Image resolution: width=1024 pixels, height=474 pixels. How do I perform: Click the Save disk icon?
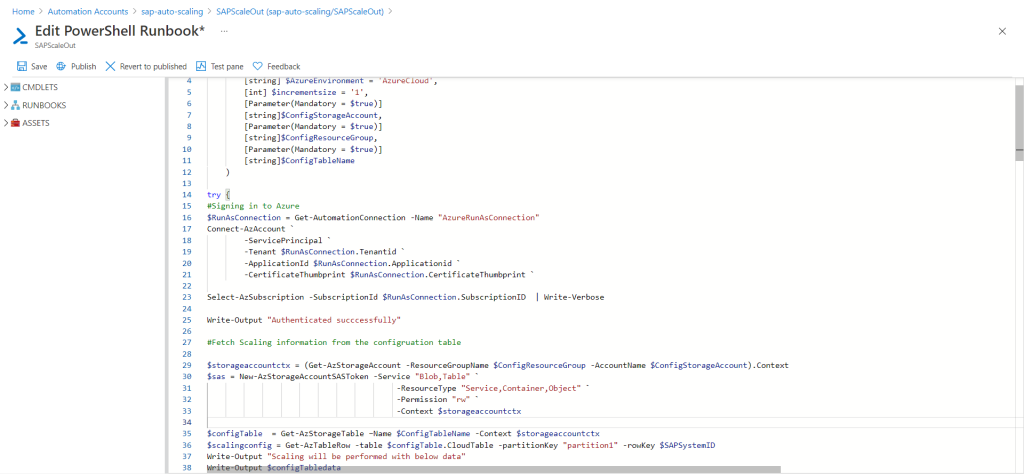pyautogui.click(x=22, y=67)
